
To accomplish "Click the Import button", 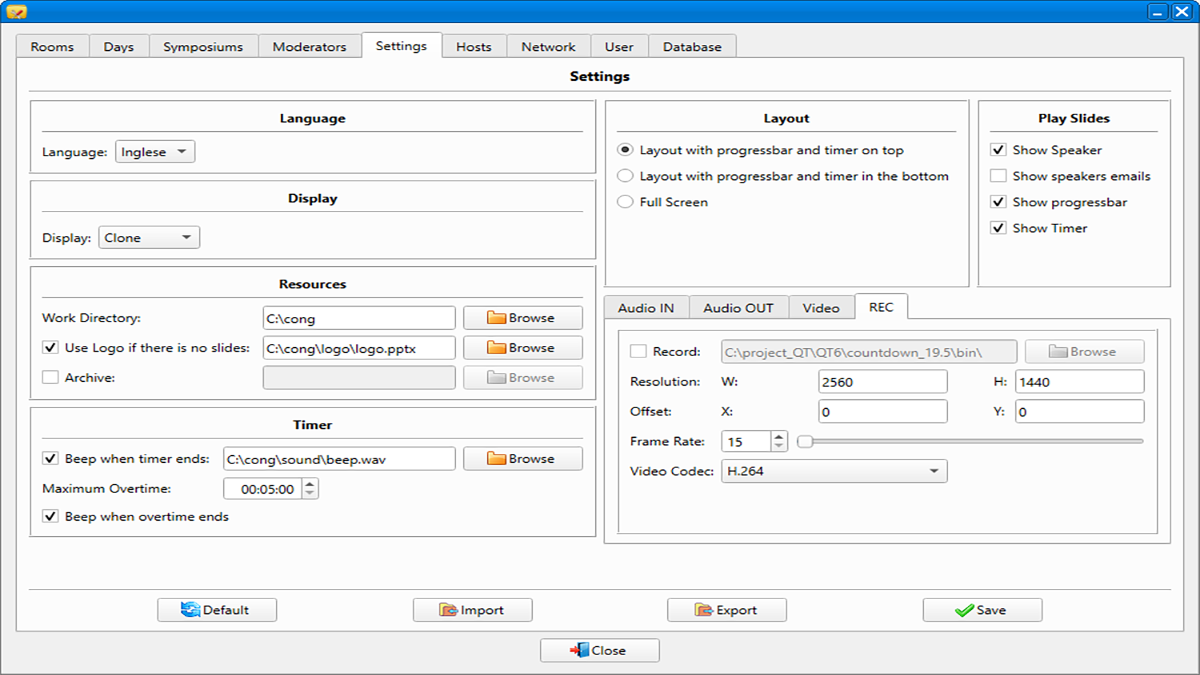I will click(473, 610).
